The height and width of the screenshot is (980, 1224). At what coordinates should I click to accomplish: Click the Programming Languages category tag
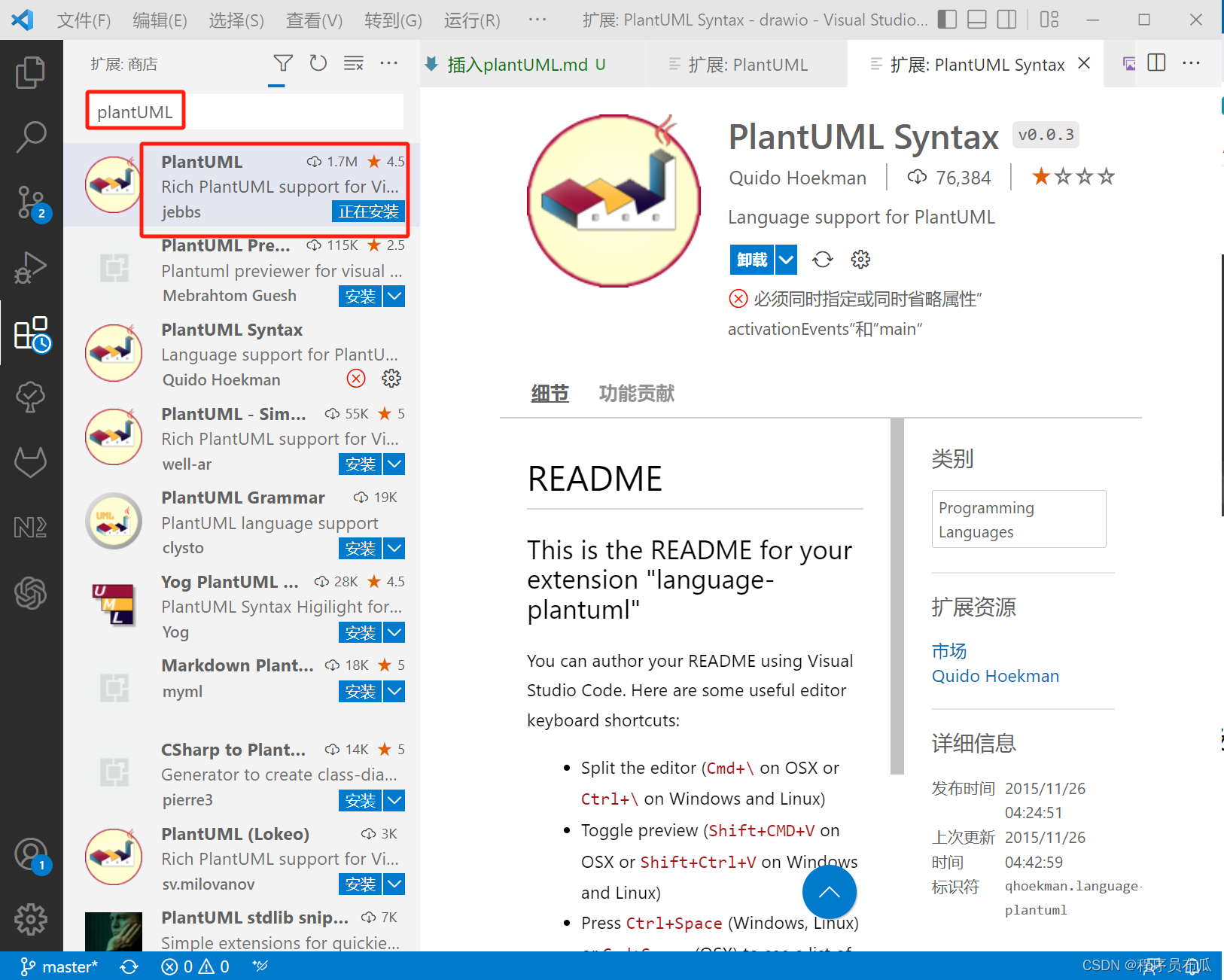coord(1018,519)
